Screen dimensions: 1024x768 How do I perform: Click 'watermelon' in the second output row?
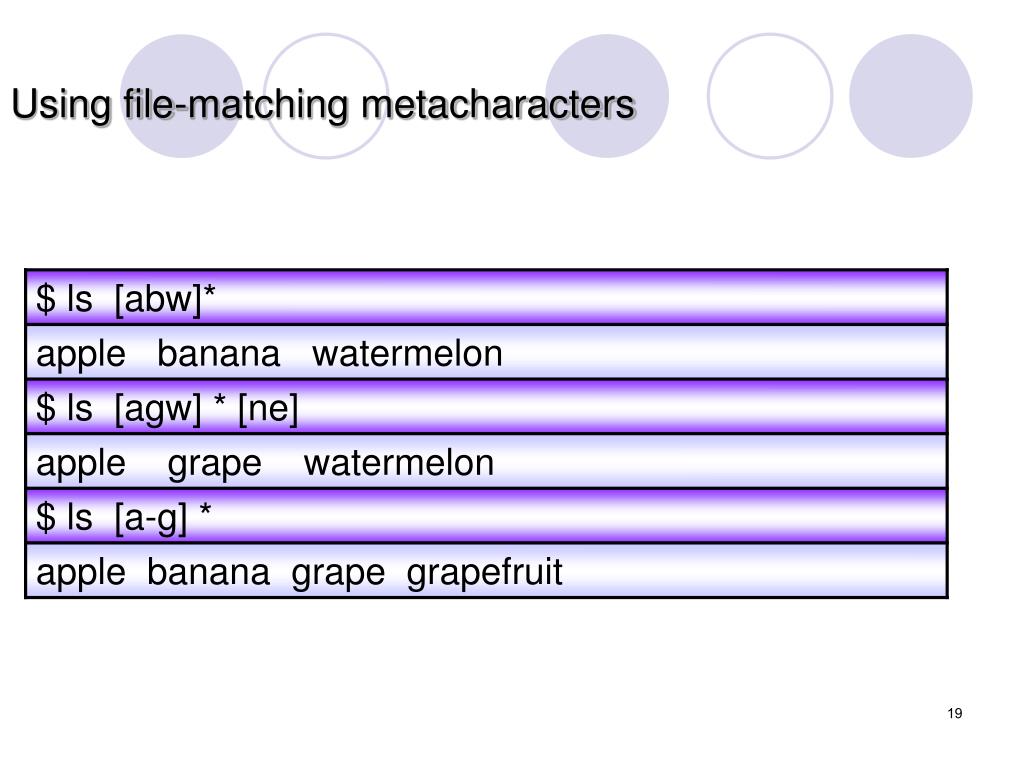pos(399,463)
